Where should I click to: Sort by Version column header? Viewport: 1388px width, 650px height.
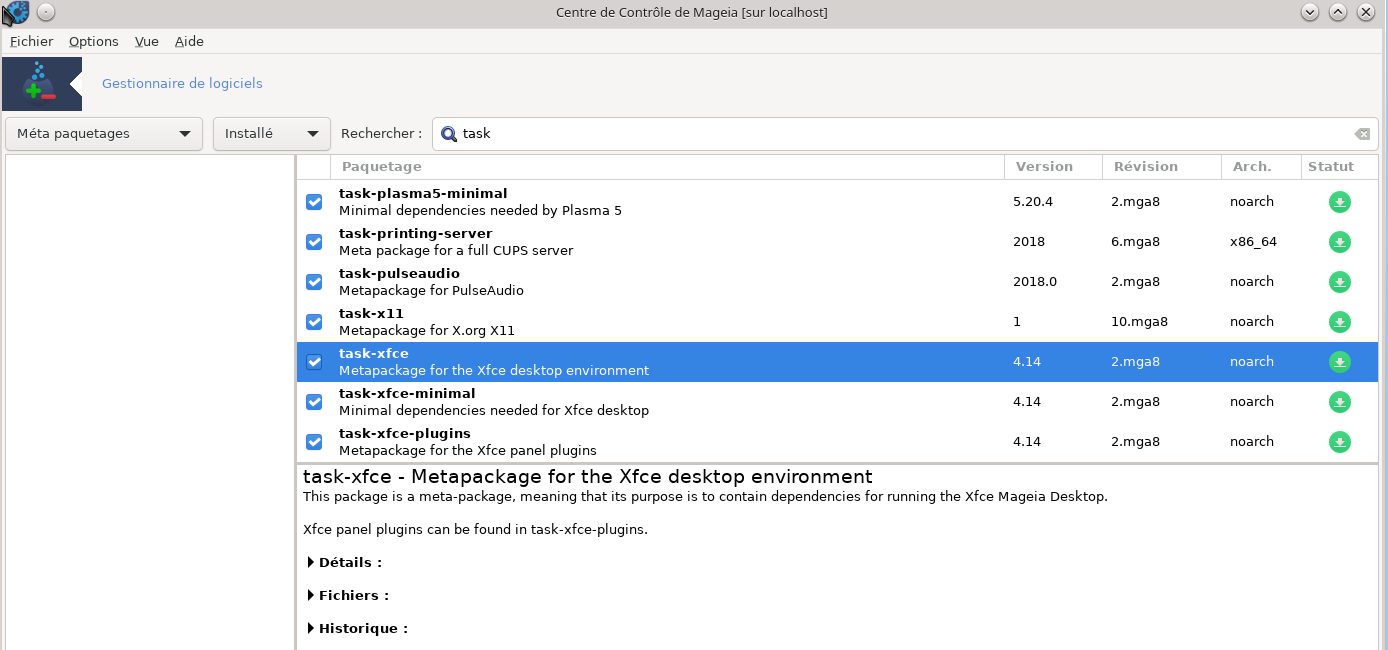point(1053,167)
